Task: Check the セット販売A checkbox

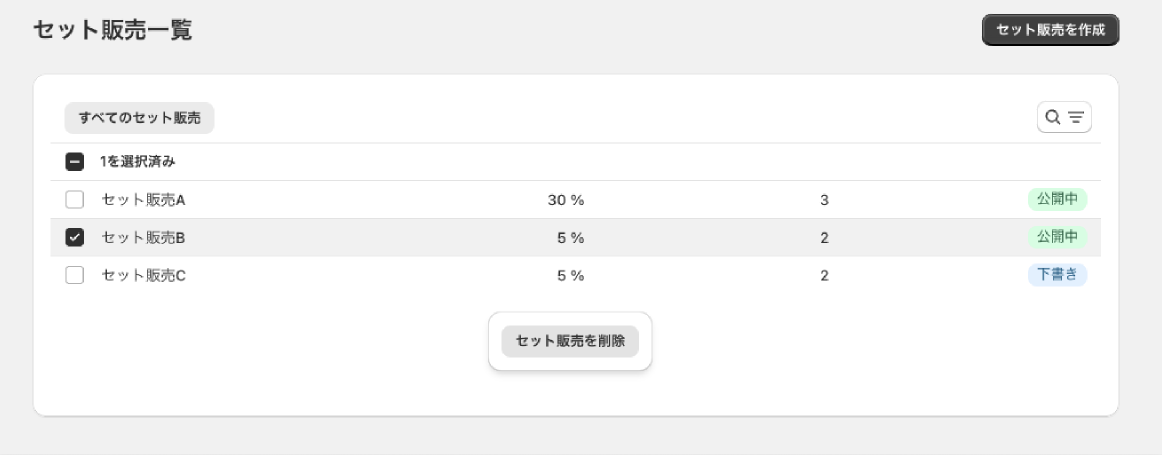Action: 75,199
